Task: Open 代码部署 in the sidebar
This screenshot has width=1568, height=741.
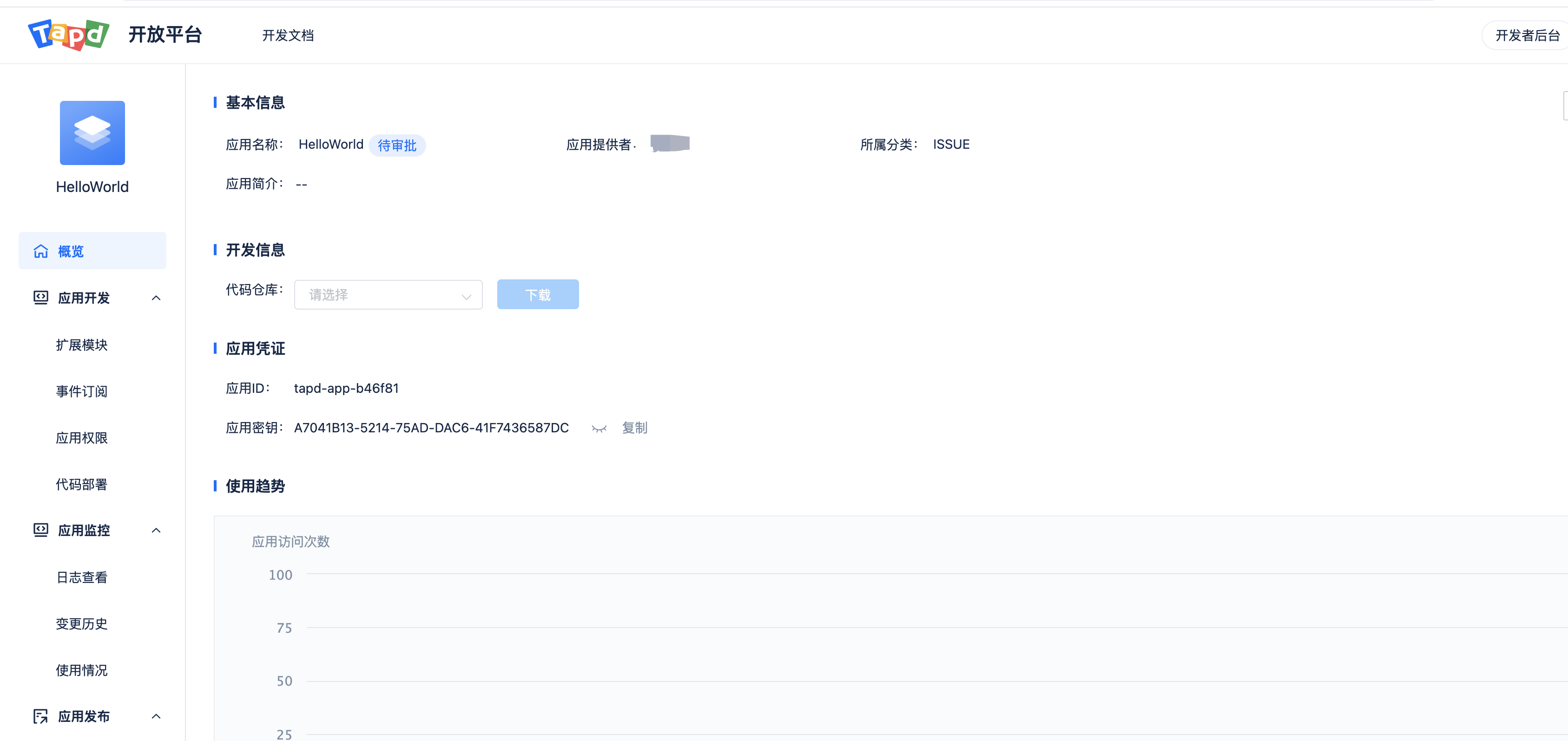Action: [82, 484]
